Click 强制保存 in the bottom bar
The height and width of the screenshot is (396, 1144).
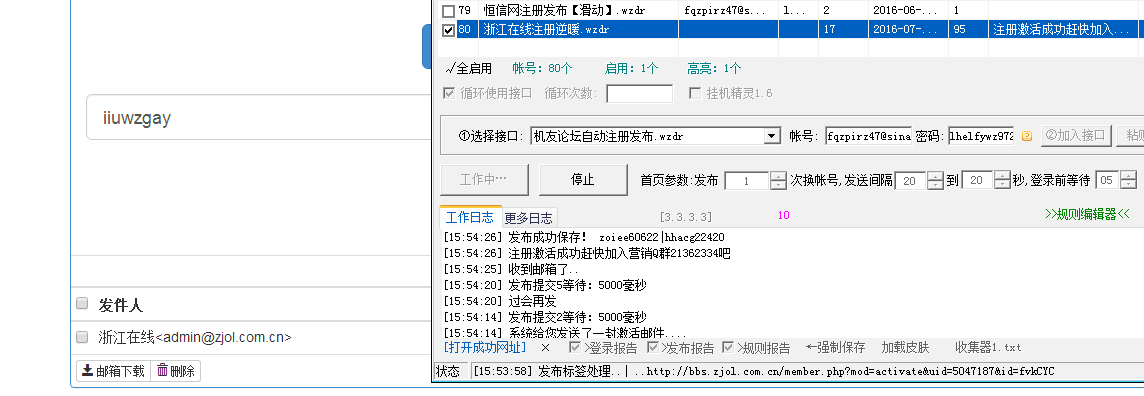coord(835,347)
